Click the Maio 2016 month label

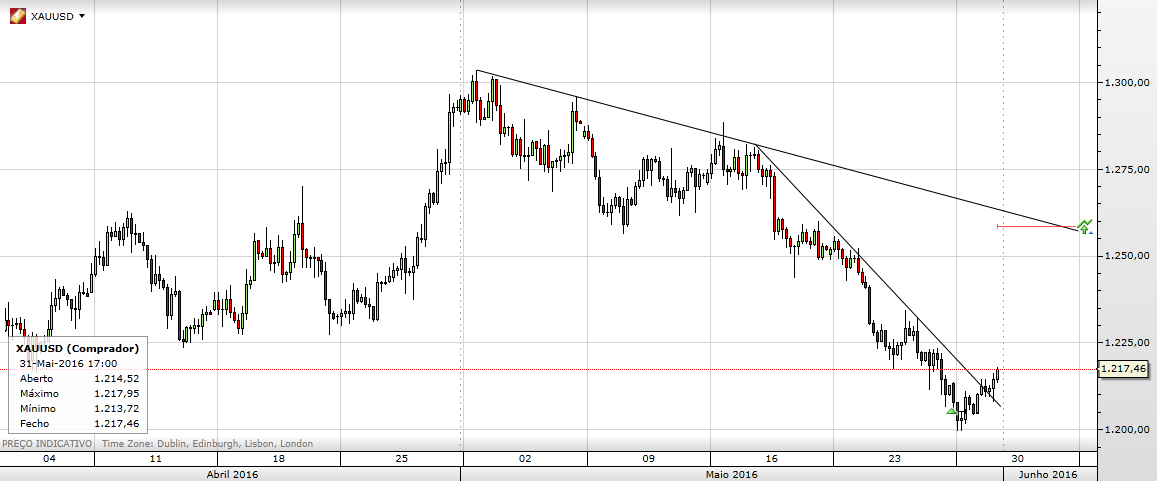click(732, 474)
